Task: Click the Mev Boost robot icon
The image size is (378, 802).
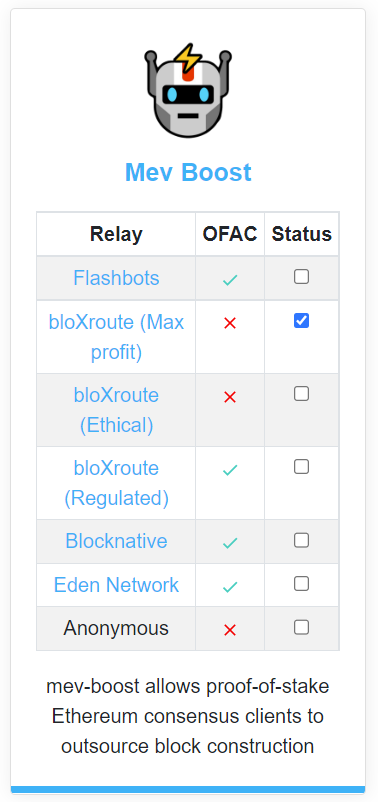Action: 188,91
